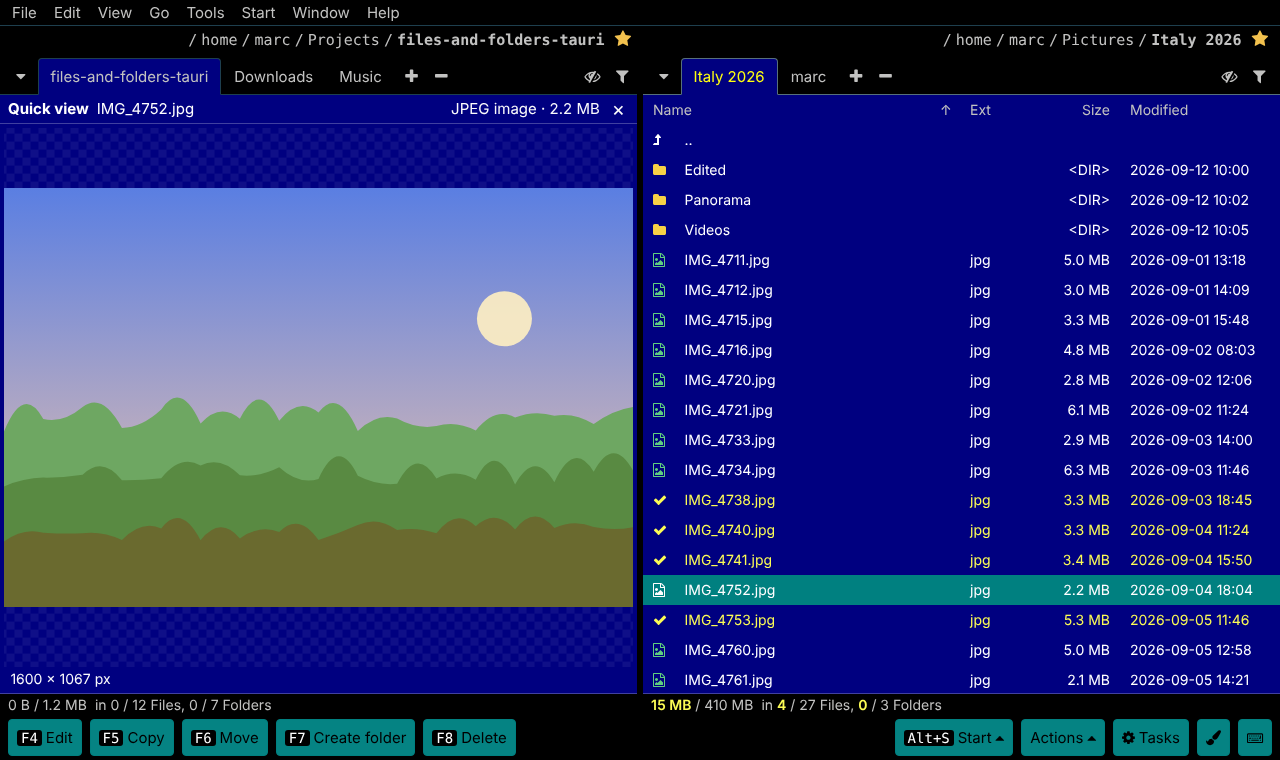The height and width of the screenshot is (760, 1280).
Task: Open filter in right pane
Action: [x=1259, y=76]
